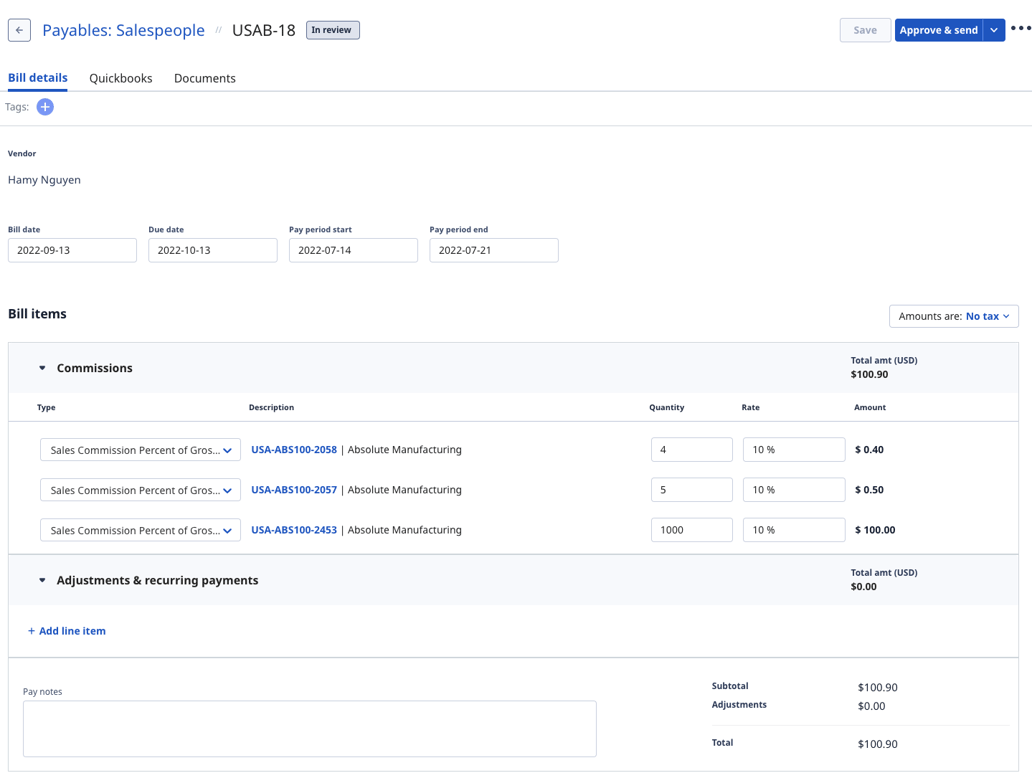The width and height of the screenshot is (1032, 778).
Task: Open the last bill item's type dropdown
Action: point(140,529)
